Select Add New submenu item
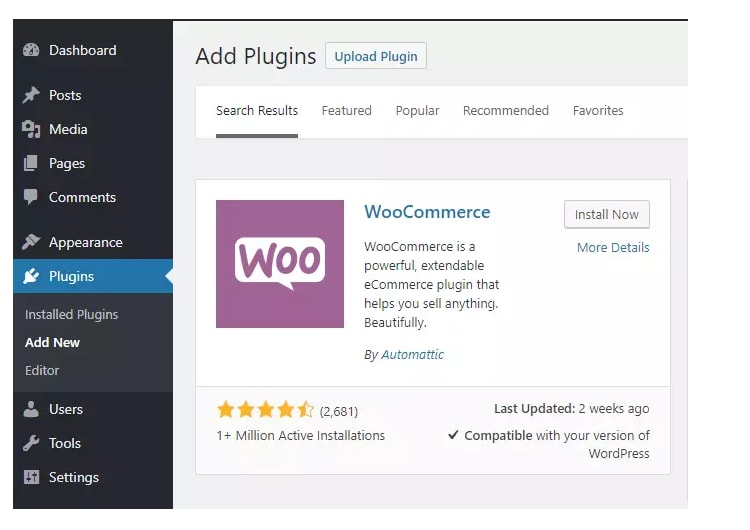The height and width of the screenshot is (530, 750). pyautogui.click(x=53, y=342)
